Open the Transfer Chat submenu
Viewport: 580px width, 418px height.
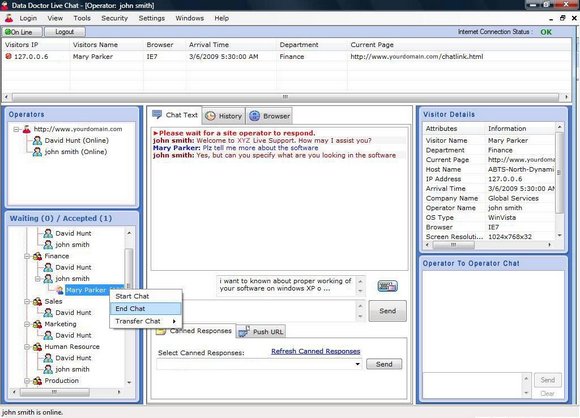coord(145,321)
